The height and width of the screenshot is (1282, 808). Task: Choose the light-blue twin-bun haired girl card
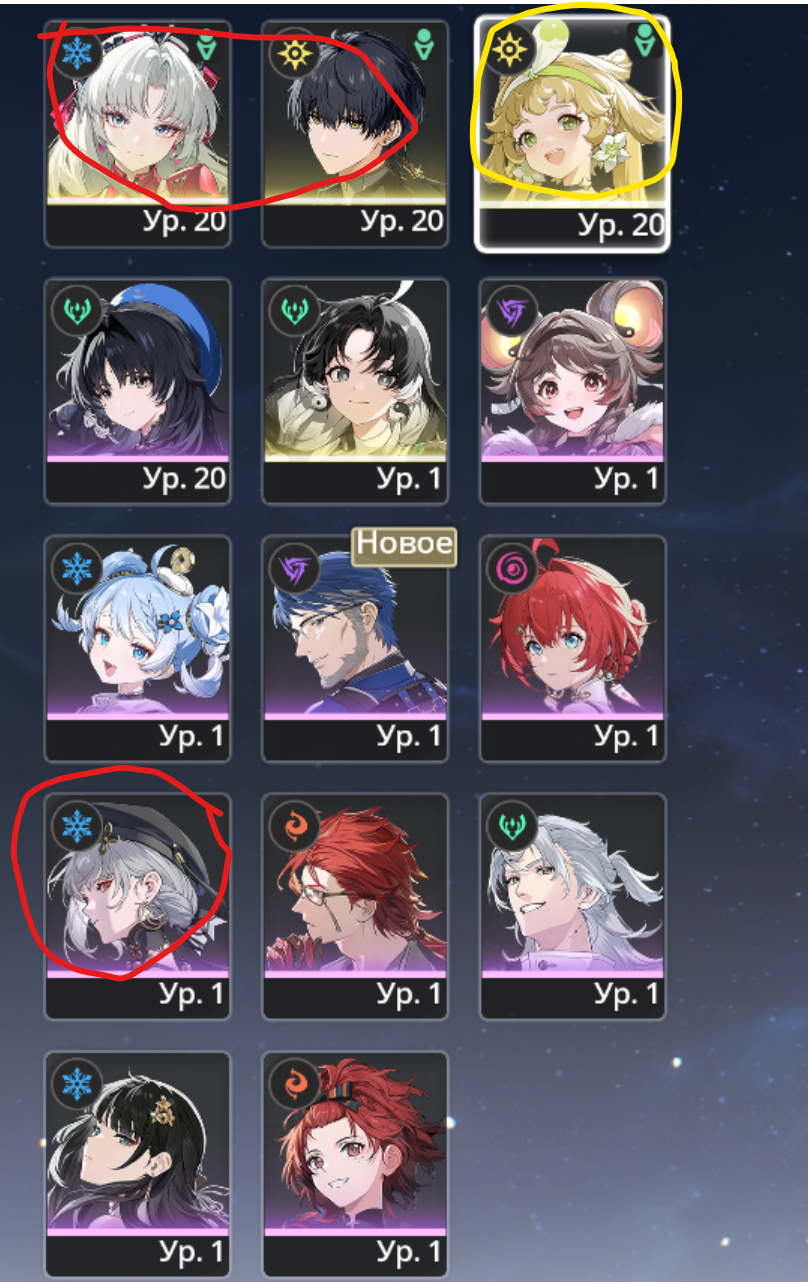(x=138, y=648)
